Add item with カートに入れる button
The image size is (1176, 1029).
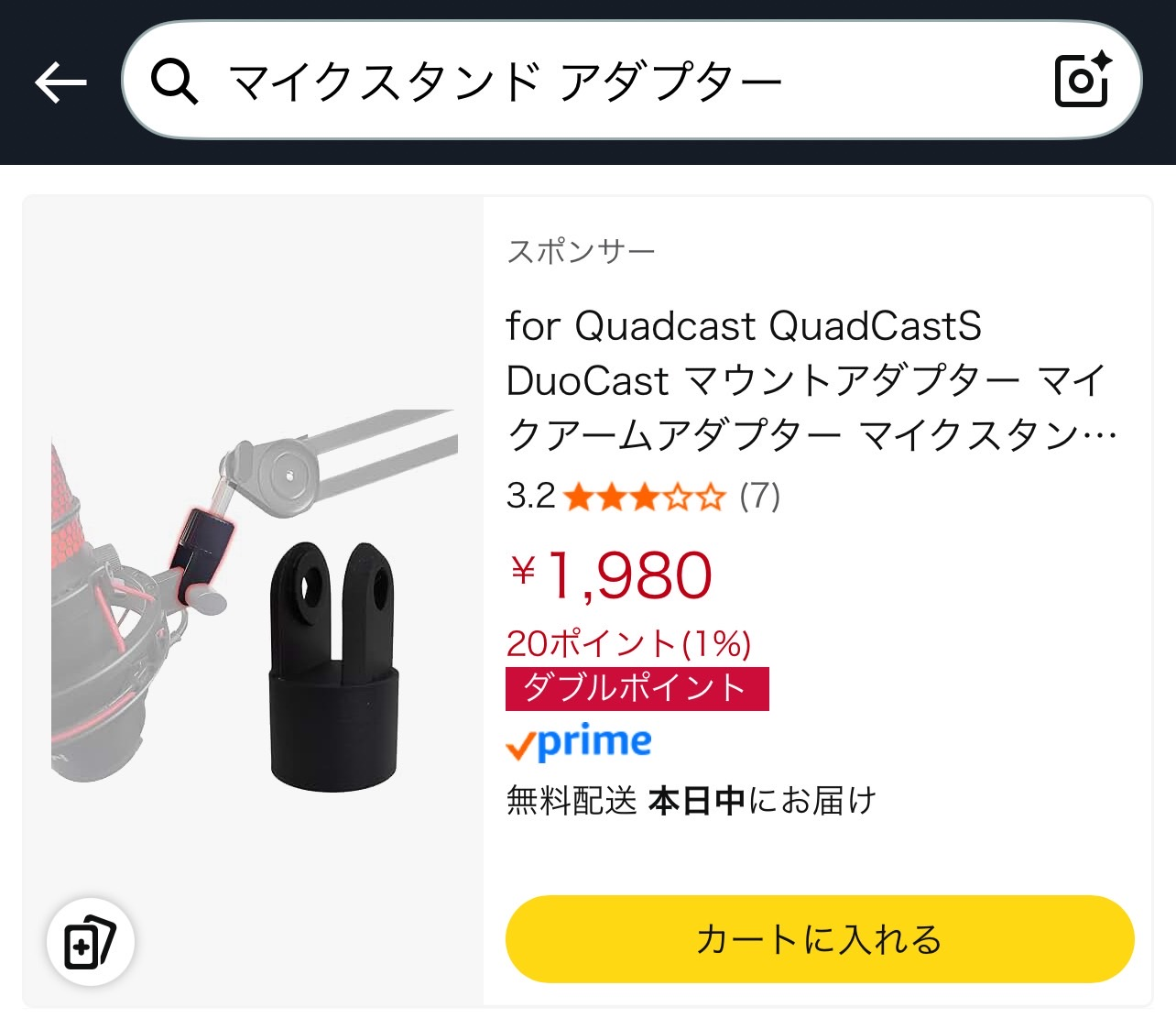click(820, 939)
